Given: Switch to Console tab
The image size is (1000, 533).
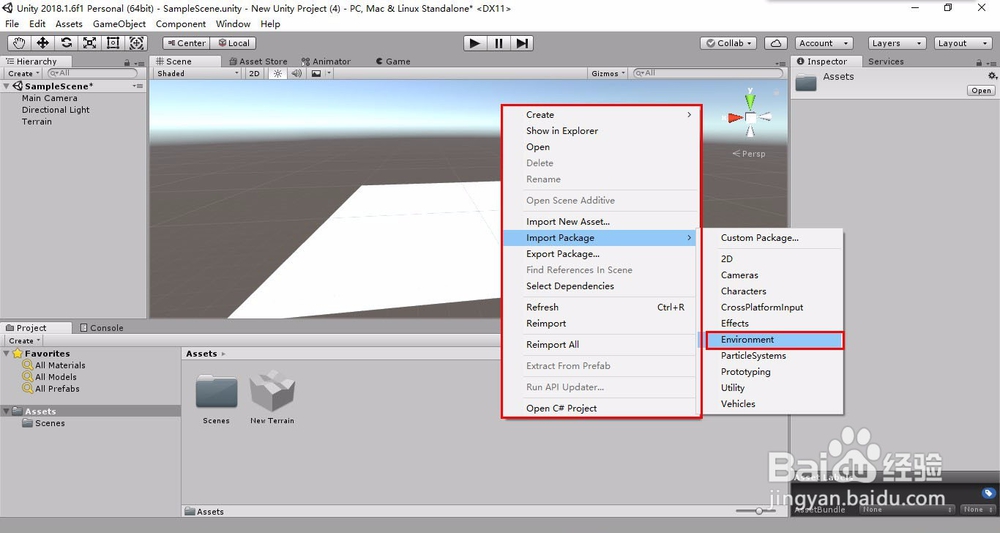Looking at the screenshot, I should (101, 328).
